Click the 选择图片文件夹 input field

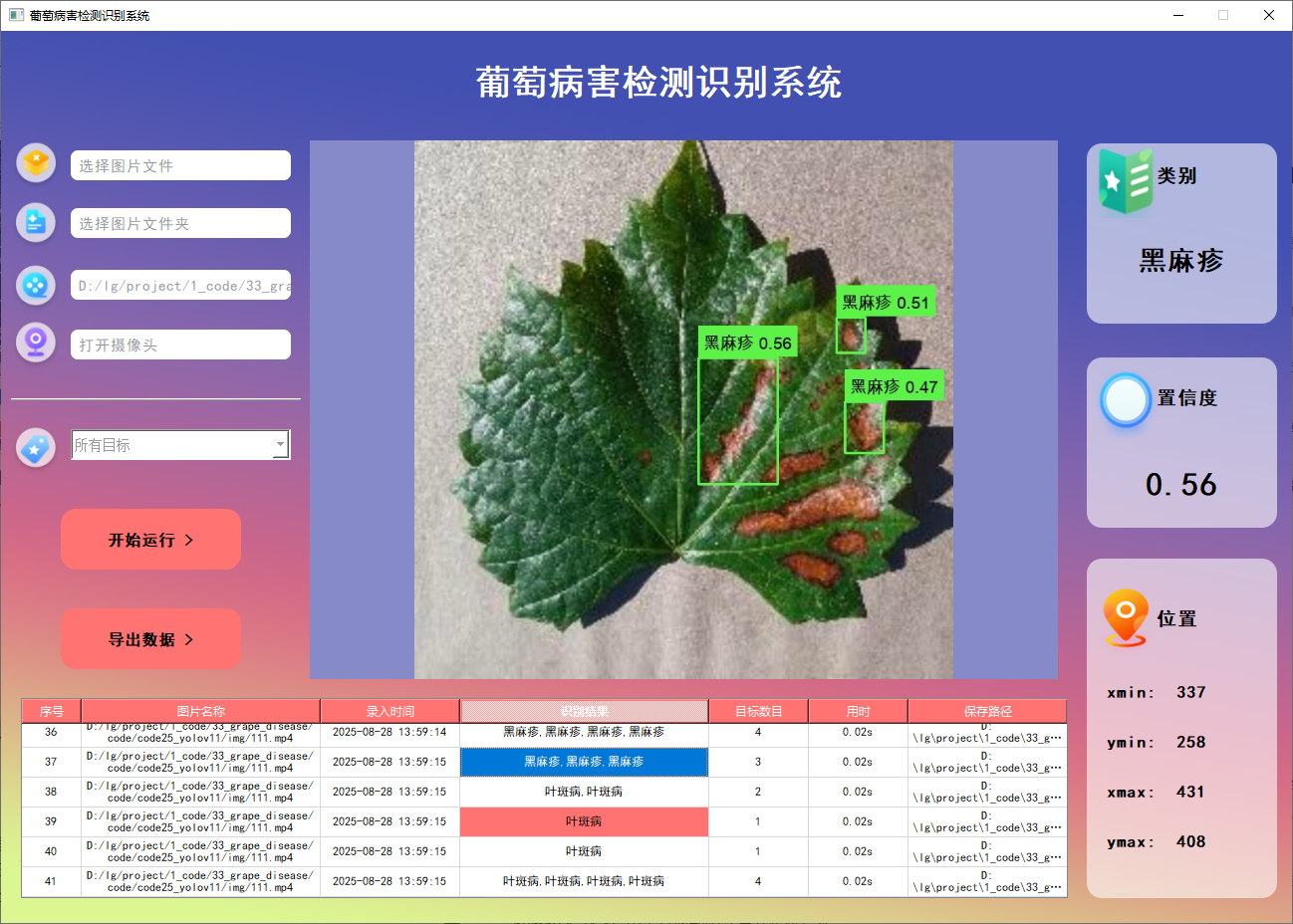[x=180, y=223]
